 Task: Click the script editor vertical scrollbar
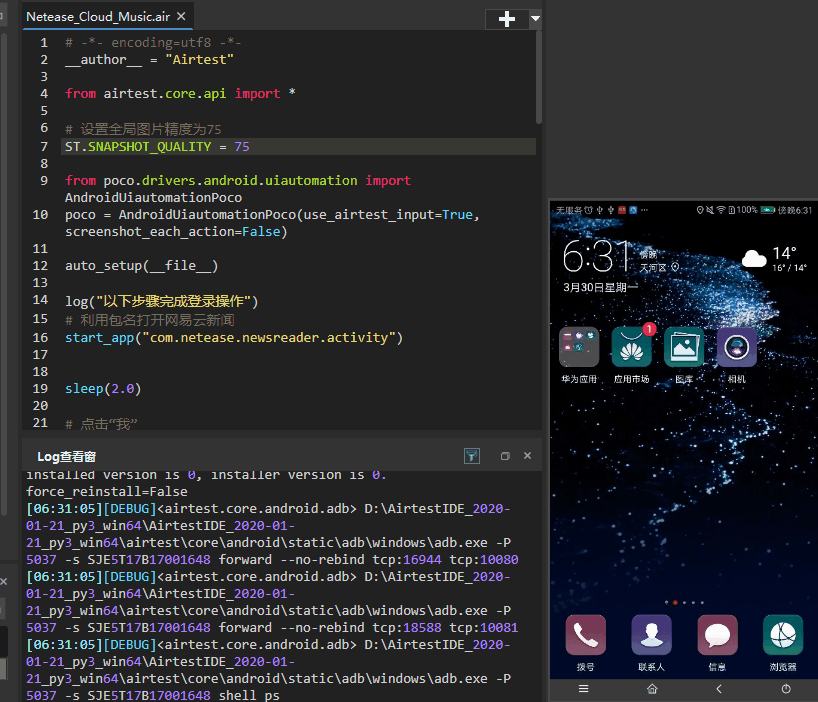pos(538,77)
